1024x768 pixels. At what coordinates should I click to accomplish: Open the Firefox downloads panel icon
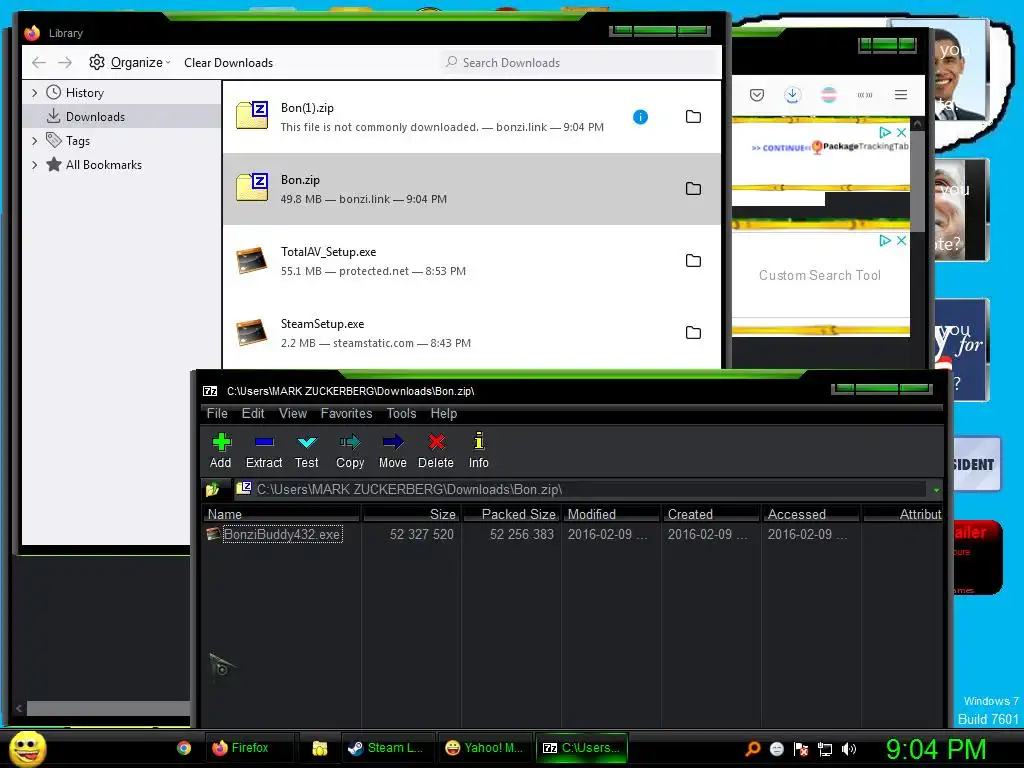[792, 95]
